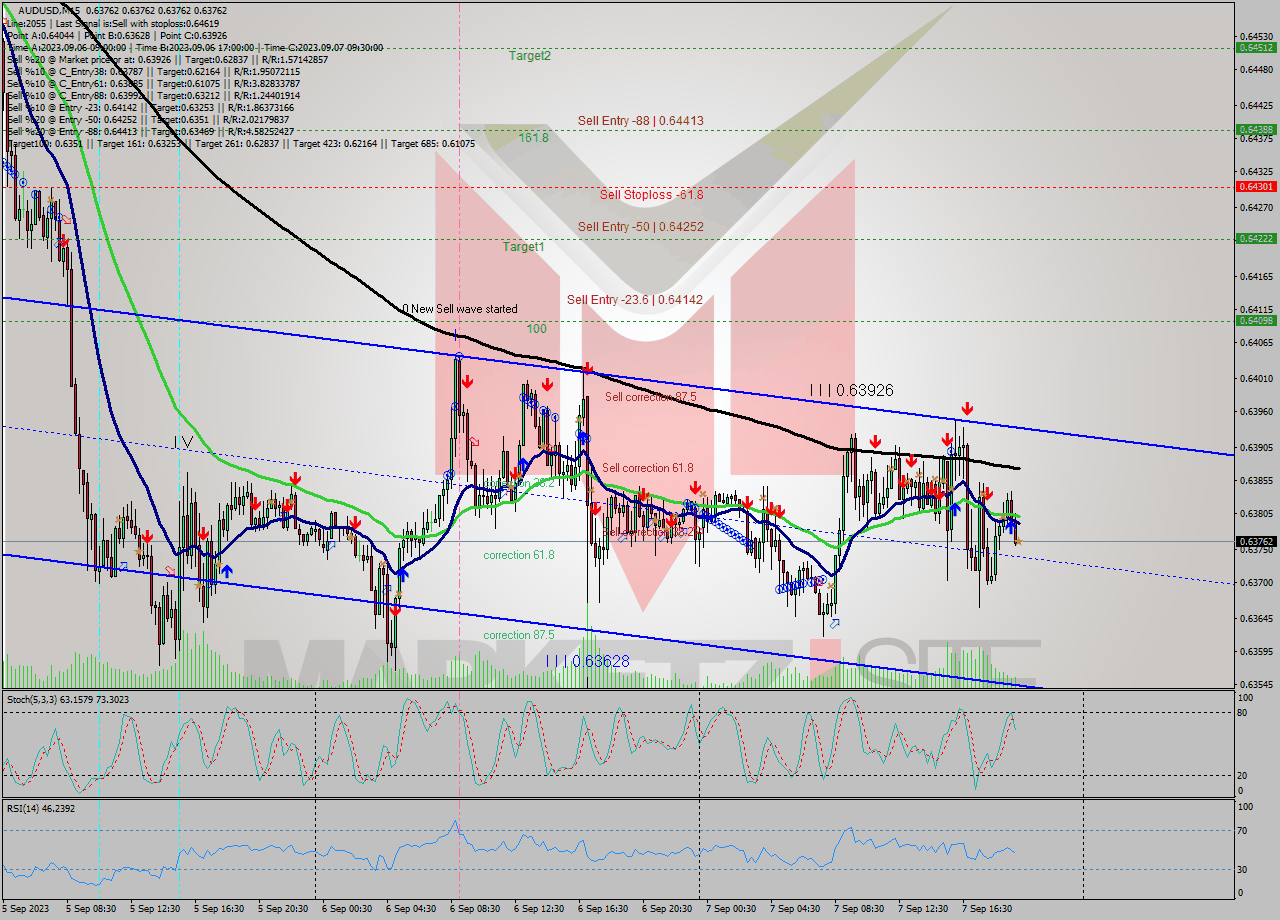Click the orange star marker near the green moving average
Viewport: 1280px width, 920px height.
click(x=1003, y=517)
